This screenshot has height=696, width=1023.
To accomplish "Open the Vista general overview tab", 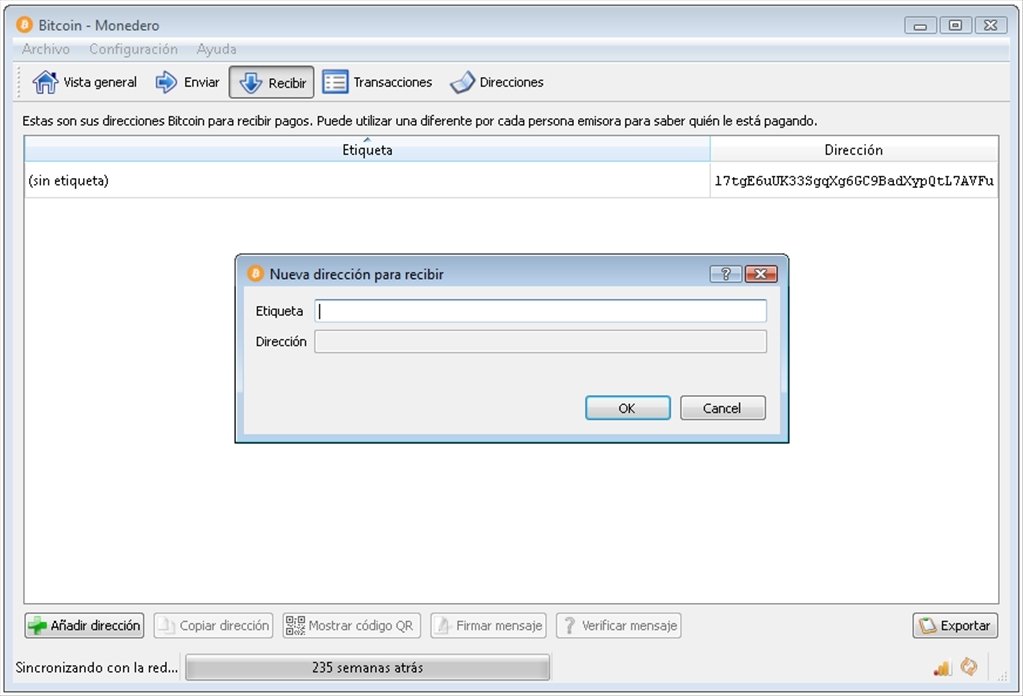I will [x=85, y=82].
